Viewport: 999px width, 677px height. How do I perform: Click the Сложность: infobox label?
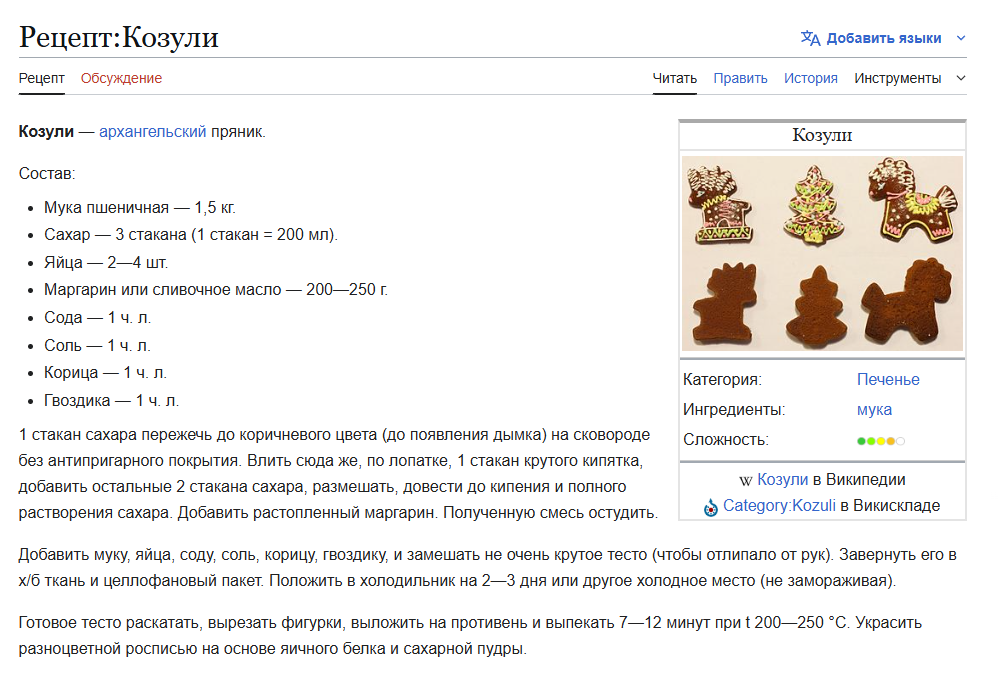[x=726, y=439]
